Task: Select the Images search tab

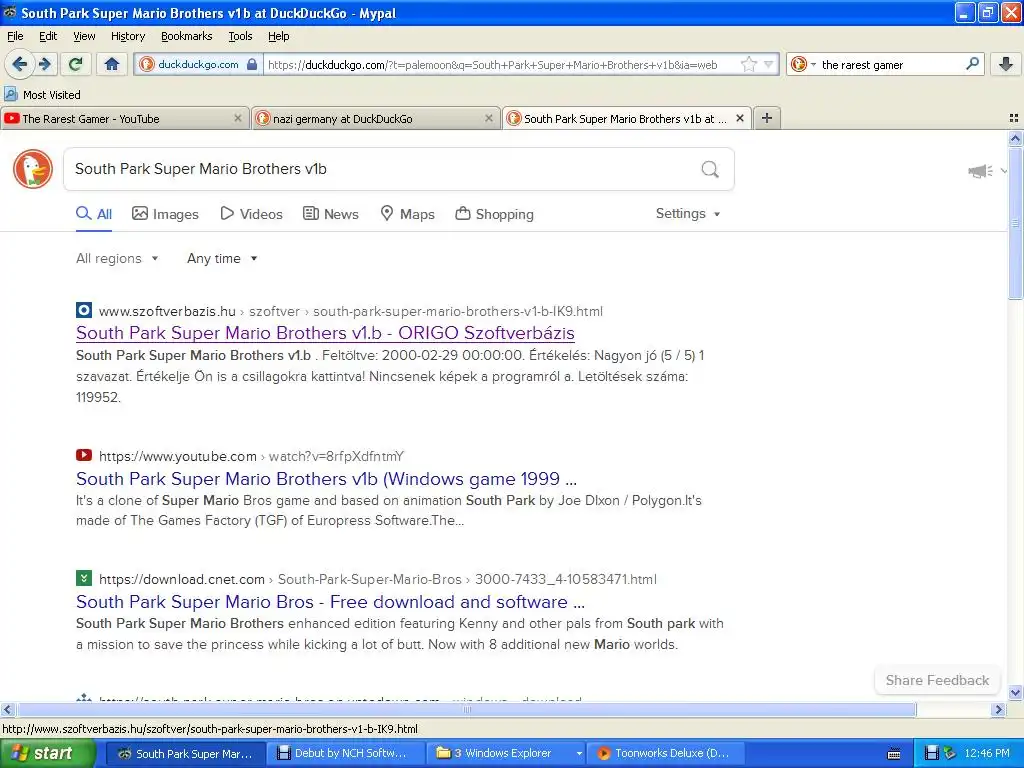Action: point(165,214)
